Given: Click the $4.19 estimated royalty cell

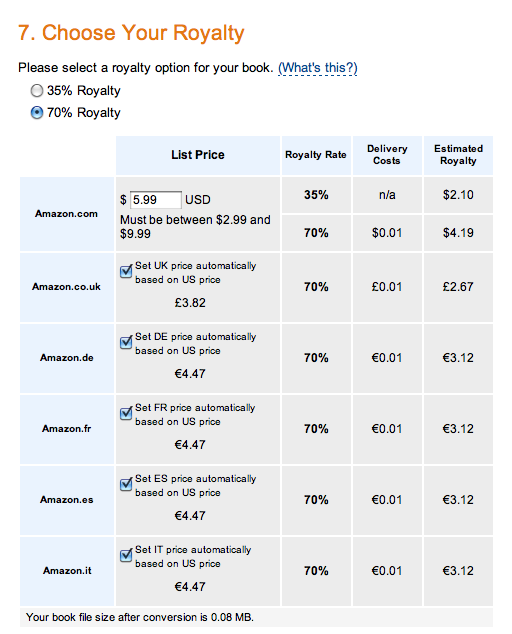Looking at the screenshot, I should pyautogui.click(x=458, y=233).
